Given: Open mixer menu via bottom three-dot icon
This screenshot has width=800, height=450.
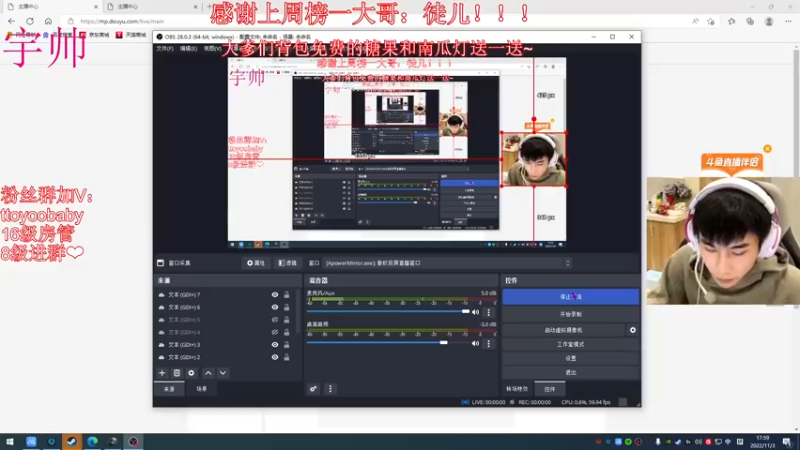Looking at the screenshot, I should pyautogui.click(x=330, y=389).
